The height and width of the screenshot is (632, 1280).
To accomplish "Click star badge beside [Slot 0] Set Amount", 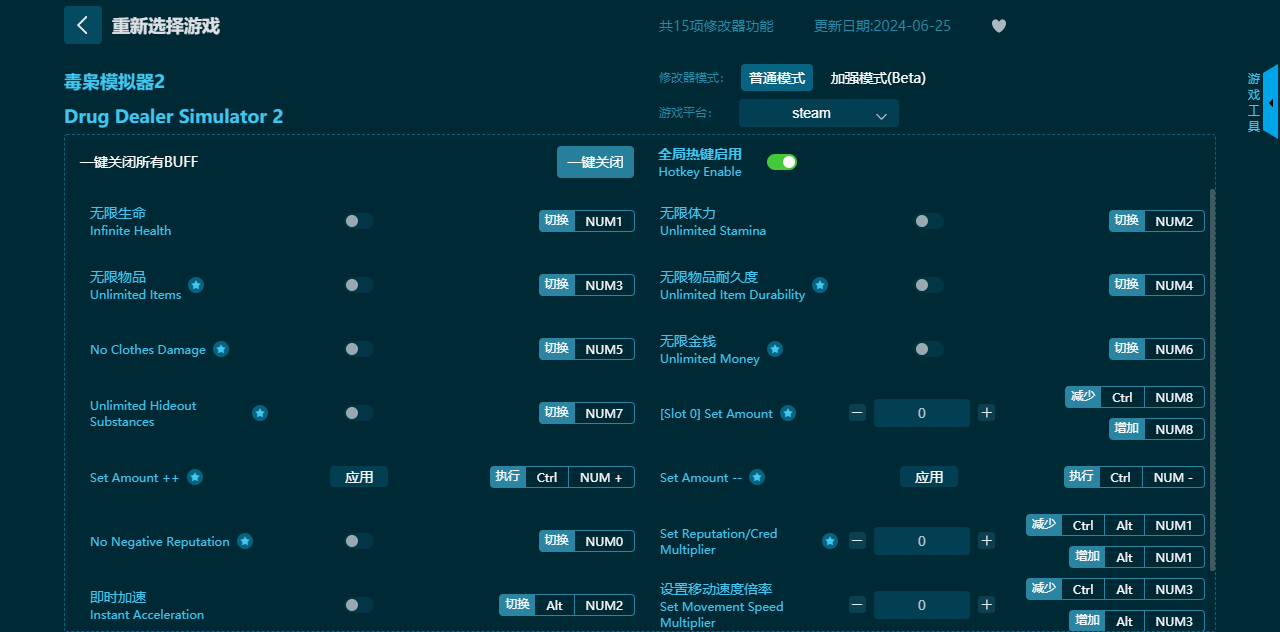I will (x=788, y=413).
